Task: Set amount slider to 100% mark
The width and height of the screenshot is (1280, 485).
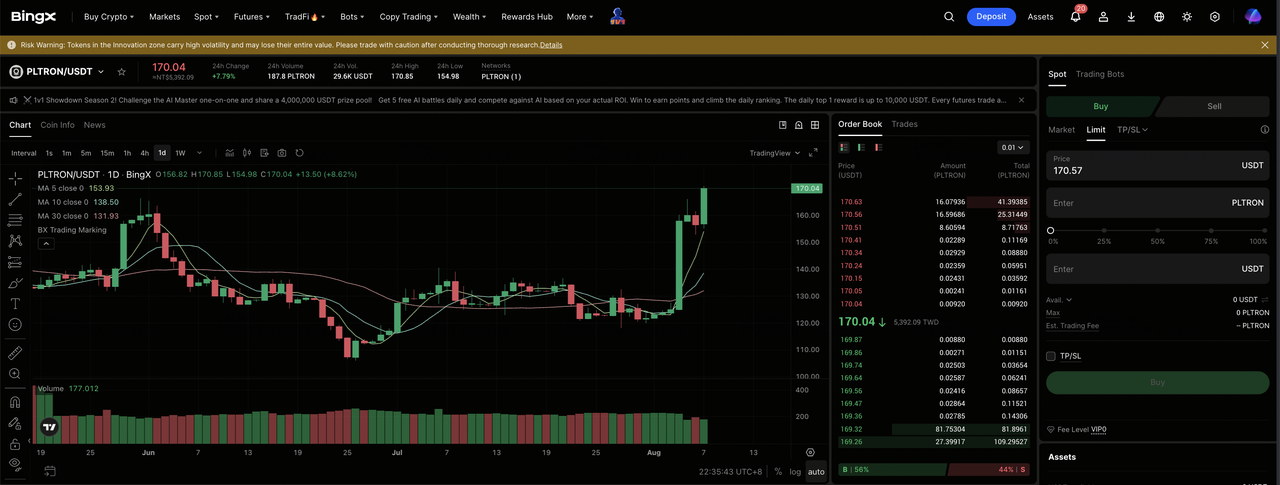Action: tap(1264, 230)
